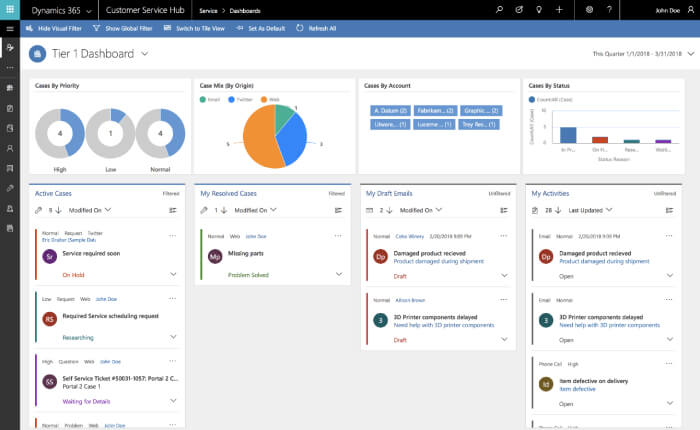The height and width of the screenshot is (430, 700).
Task: Open the settings gear icon
Action: 589,9
